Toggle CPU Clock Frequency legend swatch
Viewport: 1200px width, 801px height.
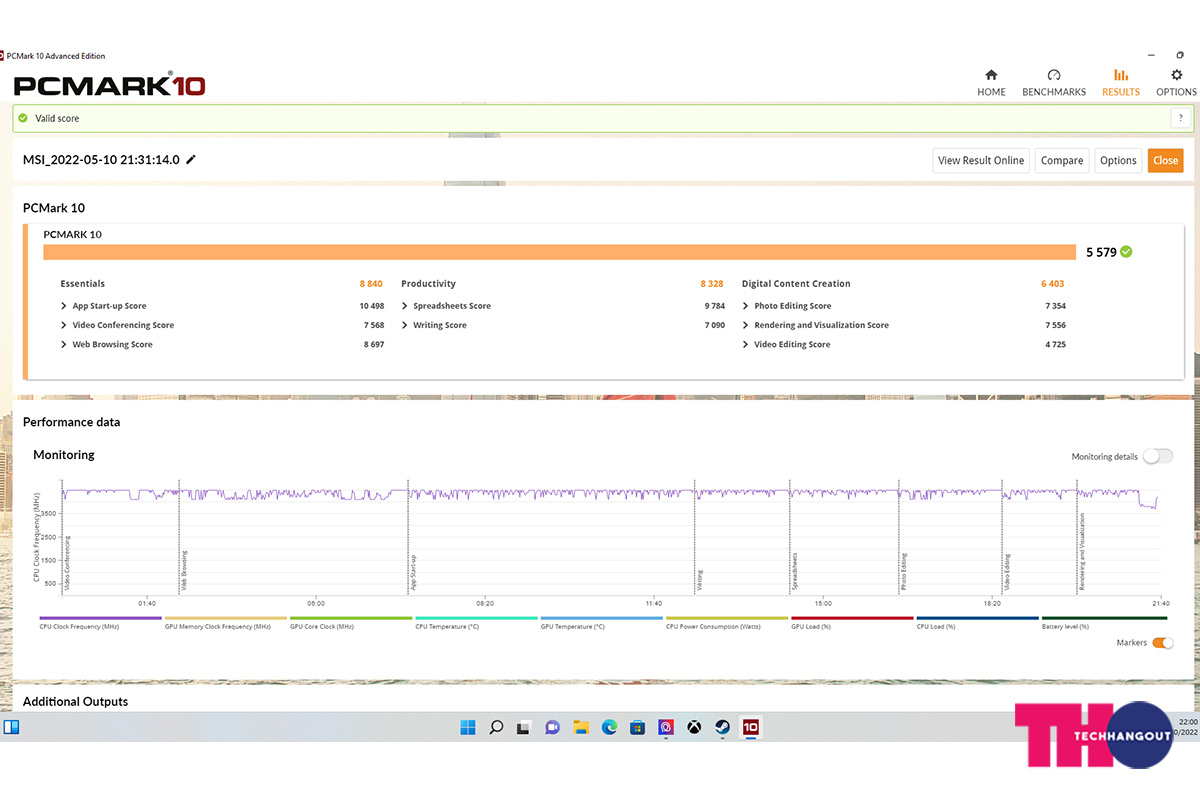pos(100,618)
